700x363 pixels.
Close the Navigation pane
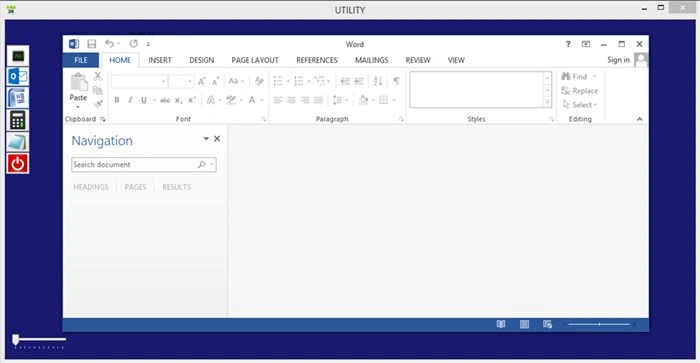[217, 138]
